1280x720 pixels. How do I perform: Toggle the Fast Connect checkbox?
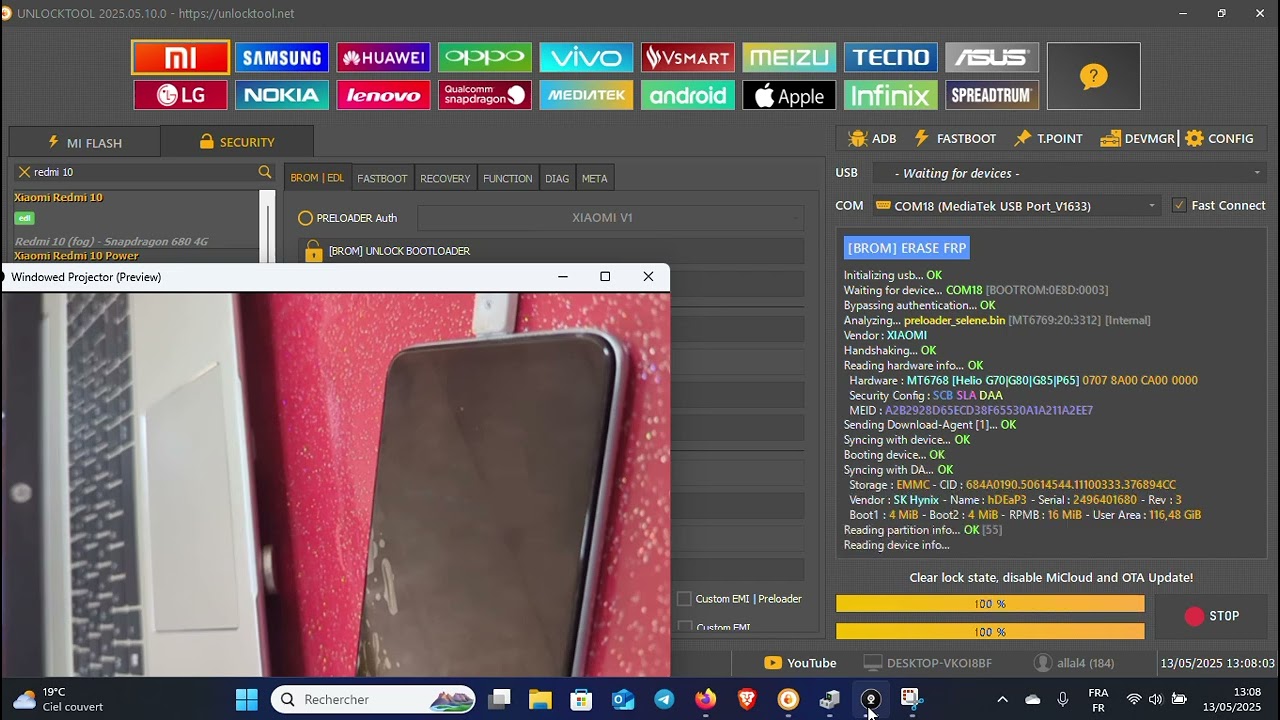point(1179,205)
